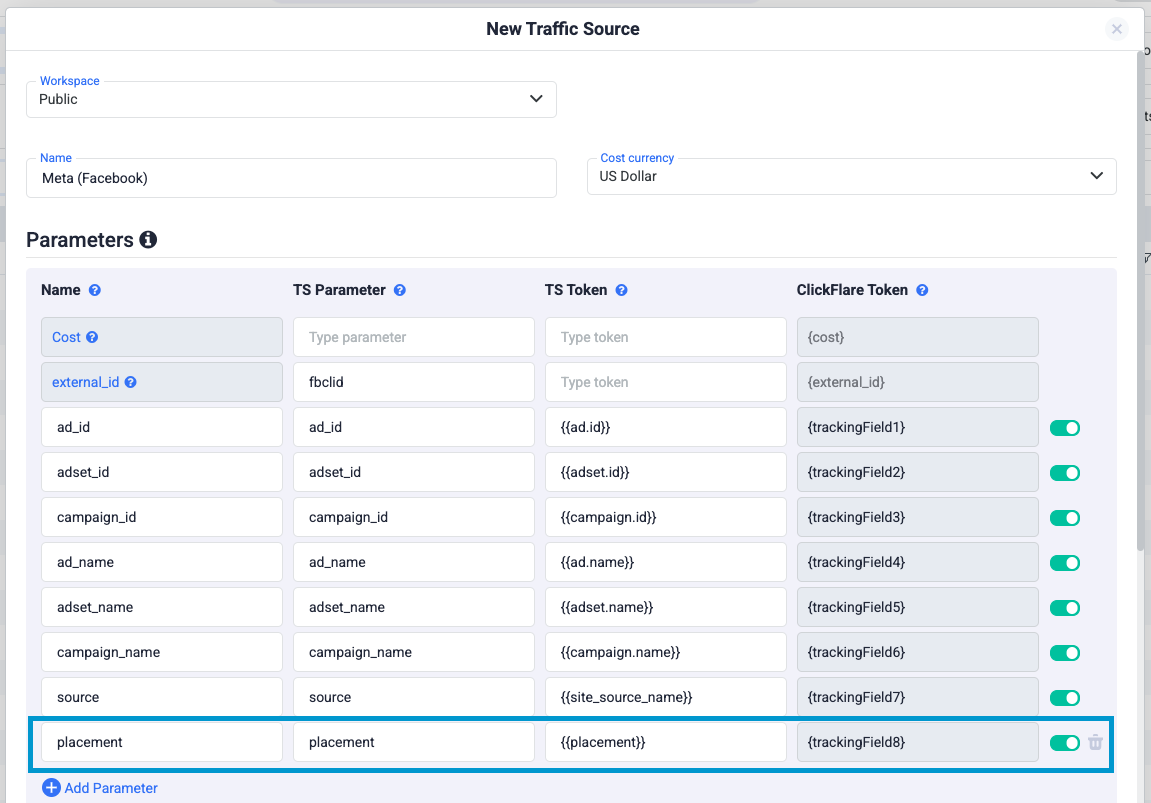Click the campaign_id name field
The width and height of the screenshot is (1151, 803).
[161, 517]
